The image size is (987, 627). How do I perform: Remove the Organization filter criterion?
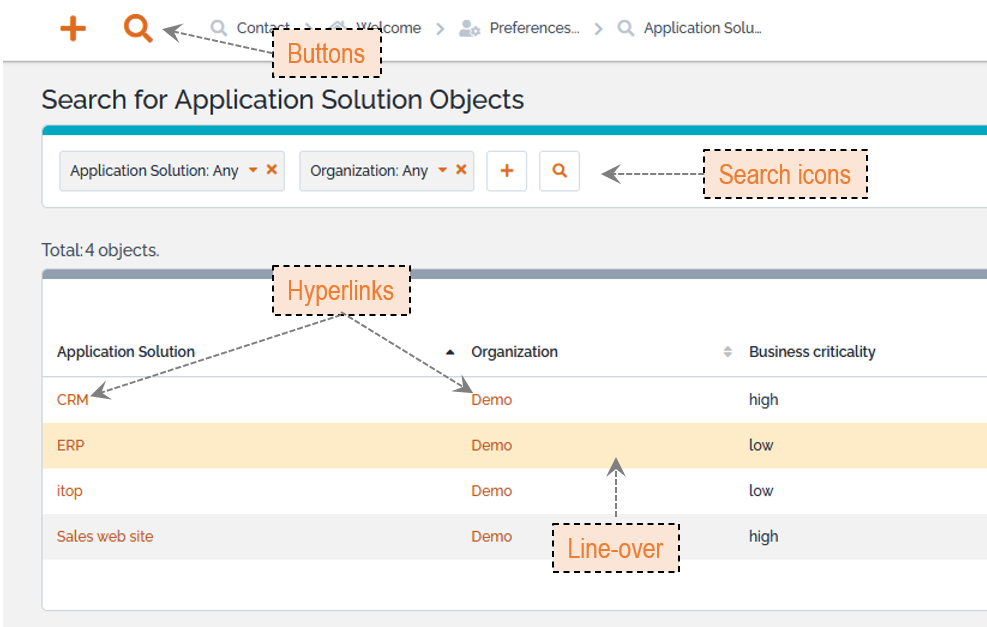(x=461, y=170)
